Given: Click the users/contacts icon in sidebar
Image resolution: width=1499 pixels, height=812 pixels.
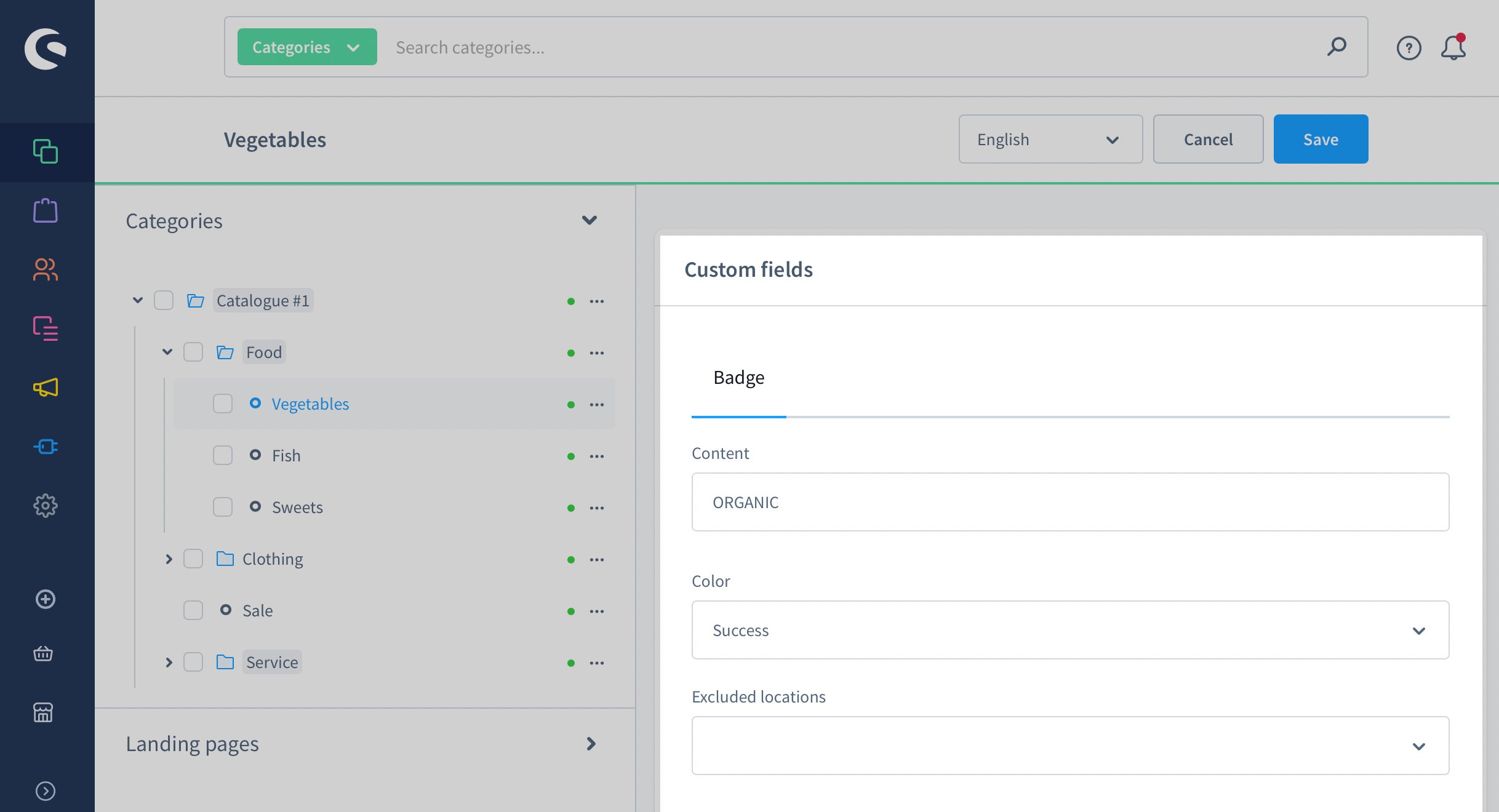Looking at the screenshot, I should click(47, 268).
